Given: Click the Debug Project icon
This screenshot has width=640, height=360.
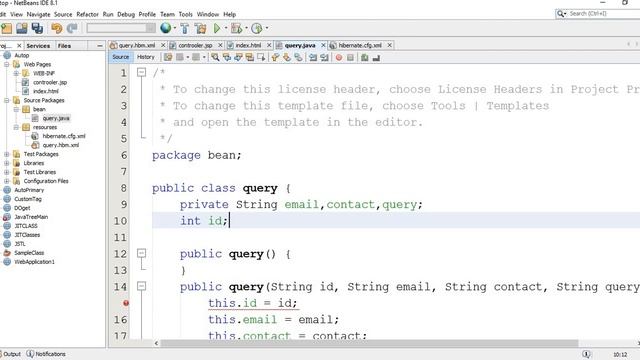Looking at the screenshot, I should (236, 28).
